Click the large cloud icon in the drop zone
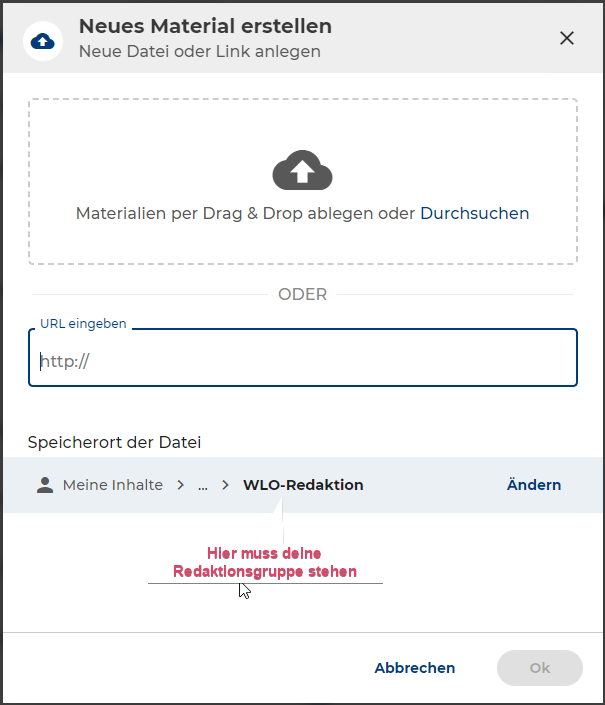This screenshot has height=705, width=605. 302,172
